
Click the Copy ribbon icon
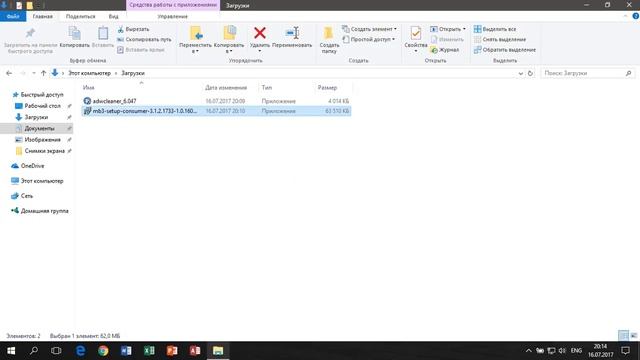(74, 33)
